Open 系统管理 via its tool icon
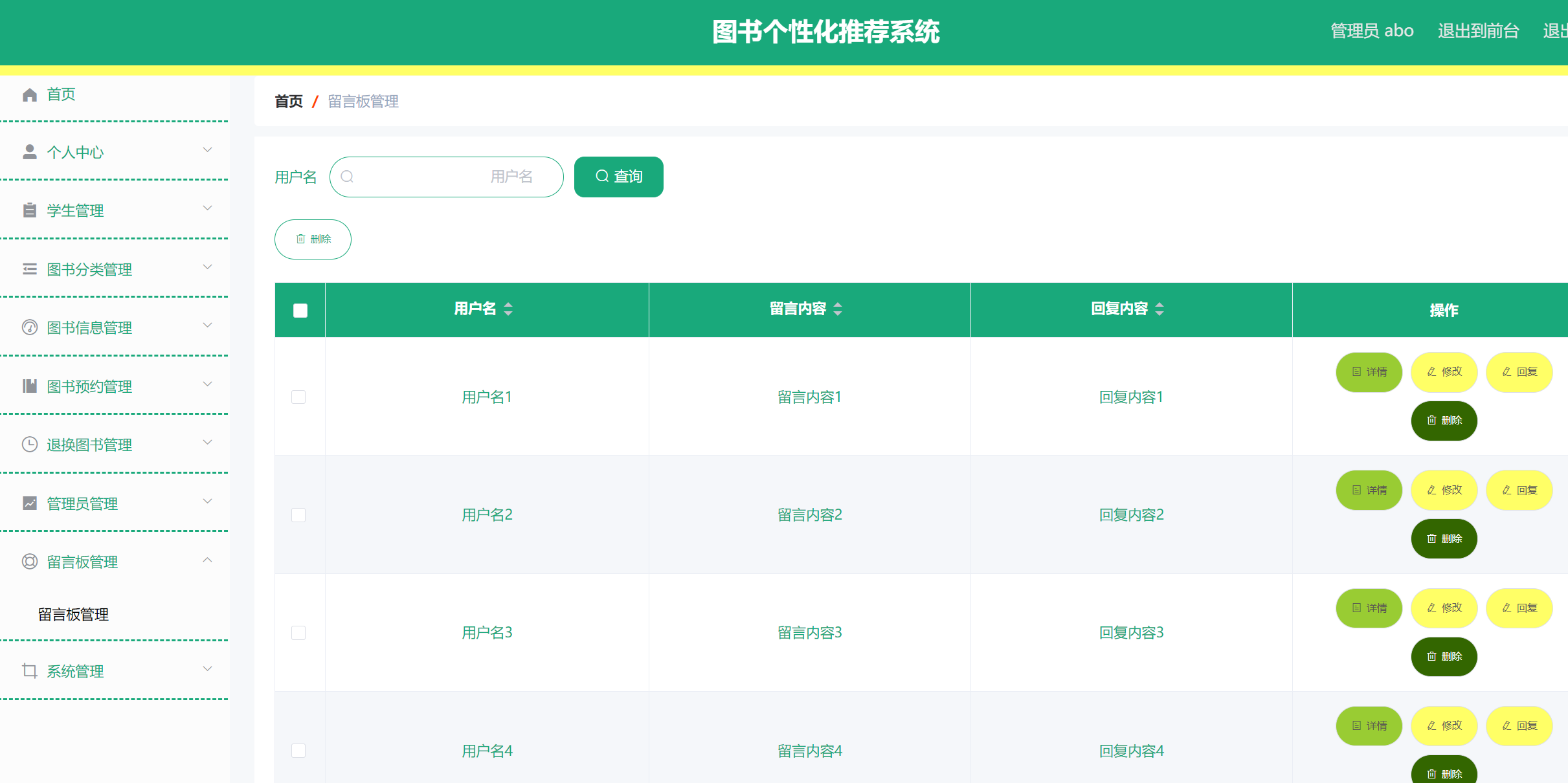Screen dimensions: 1568x783 coord(29,671)
